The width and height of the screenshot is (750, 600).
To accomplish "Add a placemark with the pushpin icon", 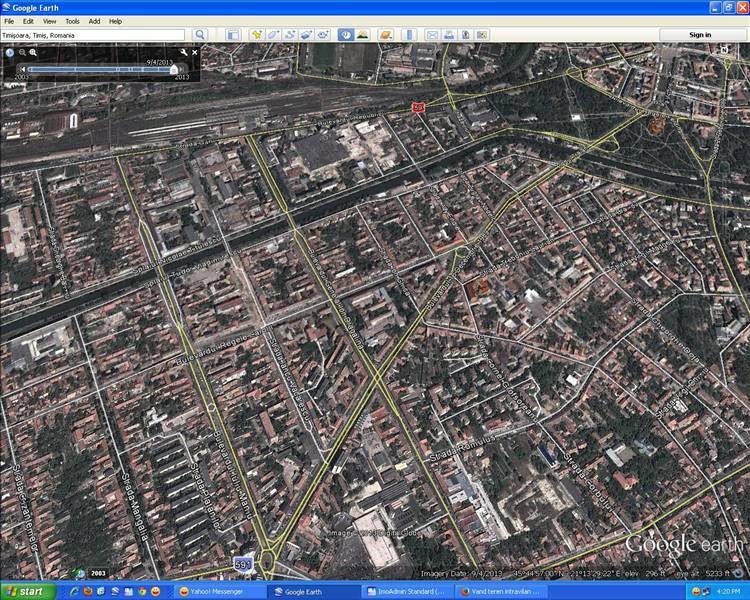I will click(x=256, y=35).
